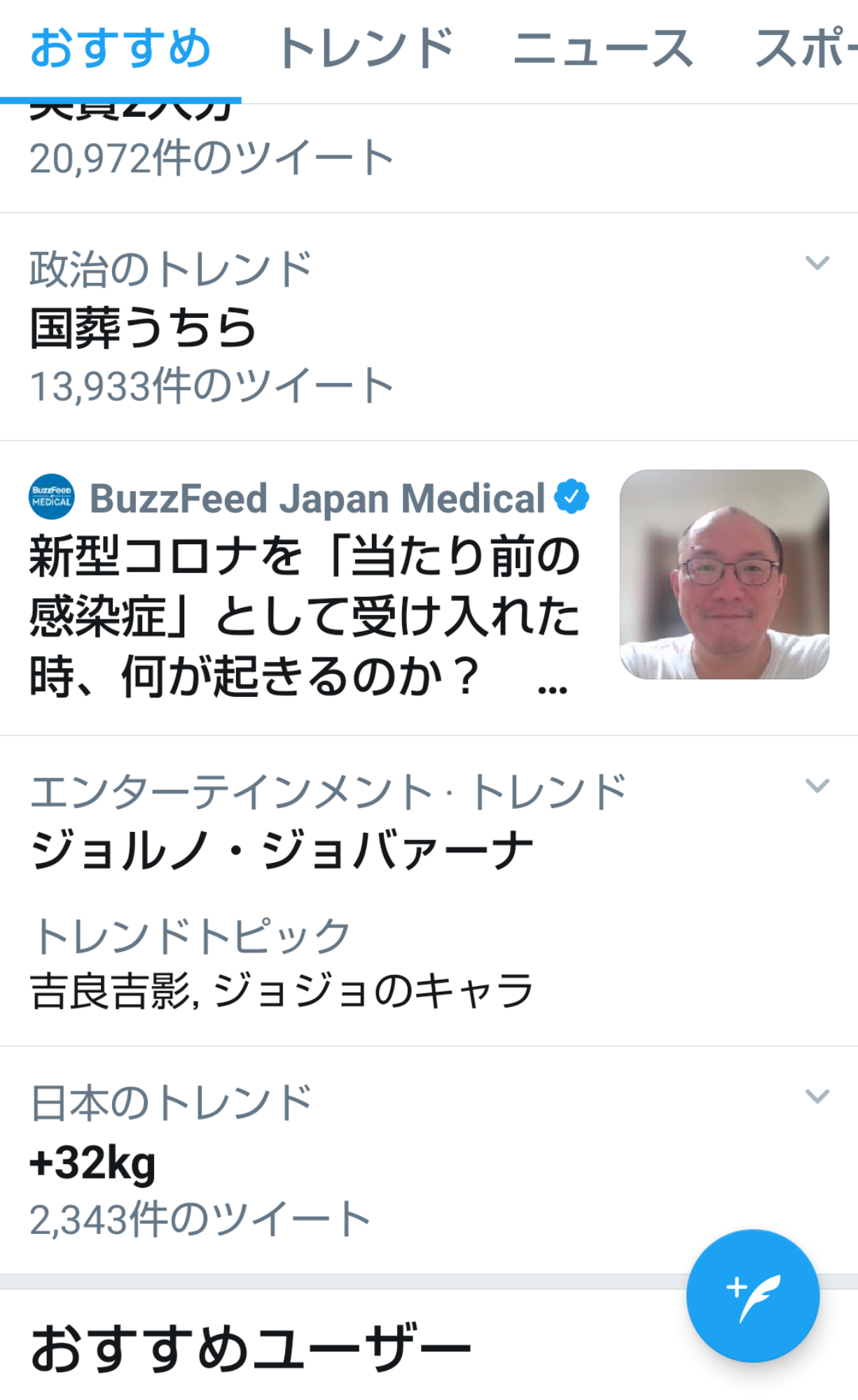This screenshot has height=1400, width=858.
Task: Switch to the トレンド tab
Action: (365, 49)
